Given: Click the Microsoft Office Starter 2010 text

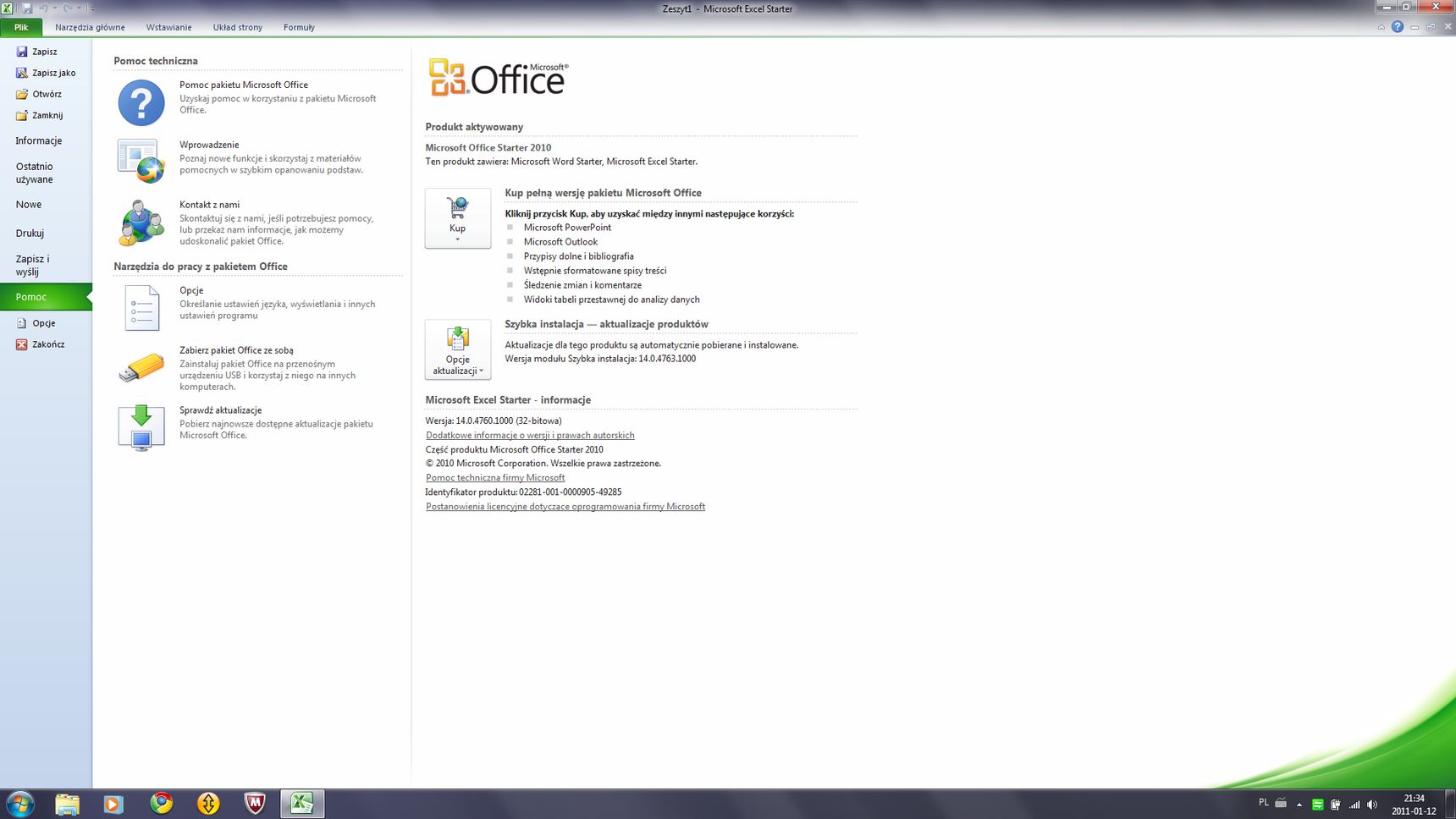Looking at the screenshot, I should [488, 147].
